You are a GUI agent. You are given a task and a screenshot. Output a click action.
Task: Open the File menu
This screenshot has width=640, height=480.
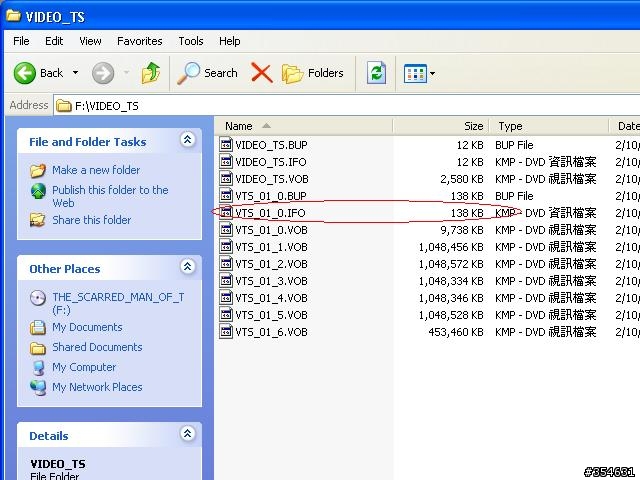tap(21, 41)
